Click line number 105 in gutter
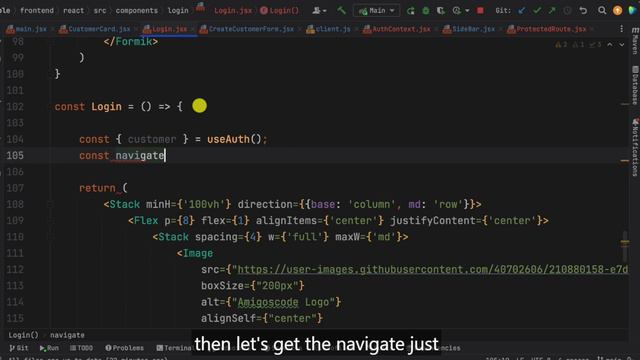The height and width of the screenshot is (360, 640). [x=15, y=156]
